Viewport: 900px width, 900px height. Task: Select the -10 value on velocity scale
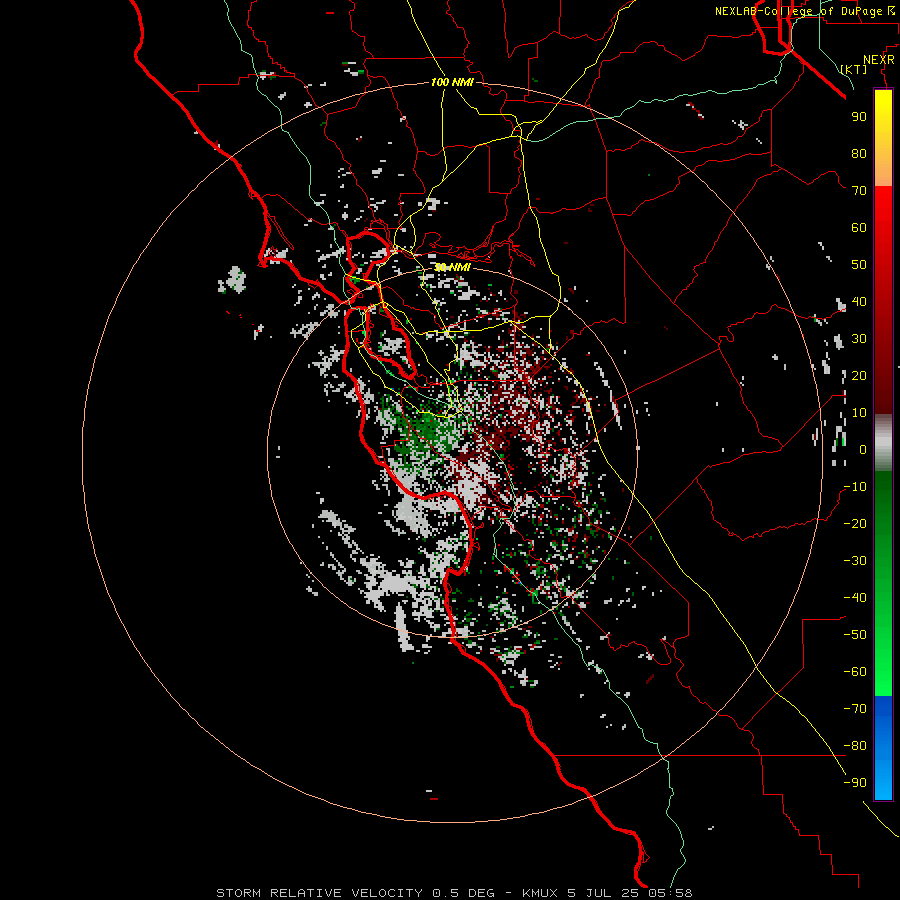point(855,487)
